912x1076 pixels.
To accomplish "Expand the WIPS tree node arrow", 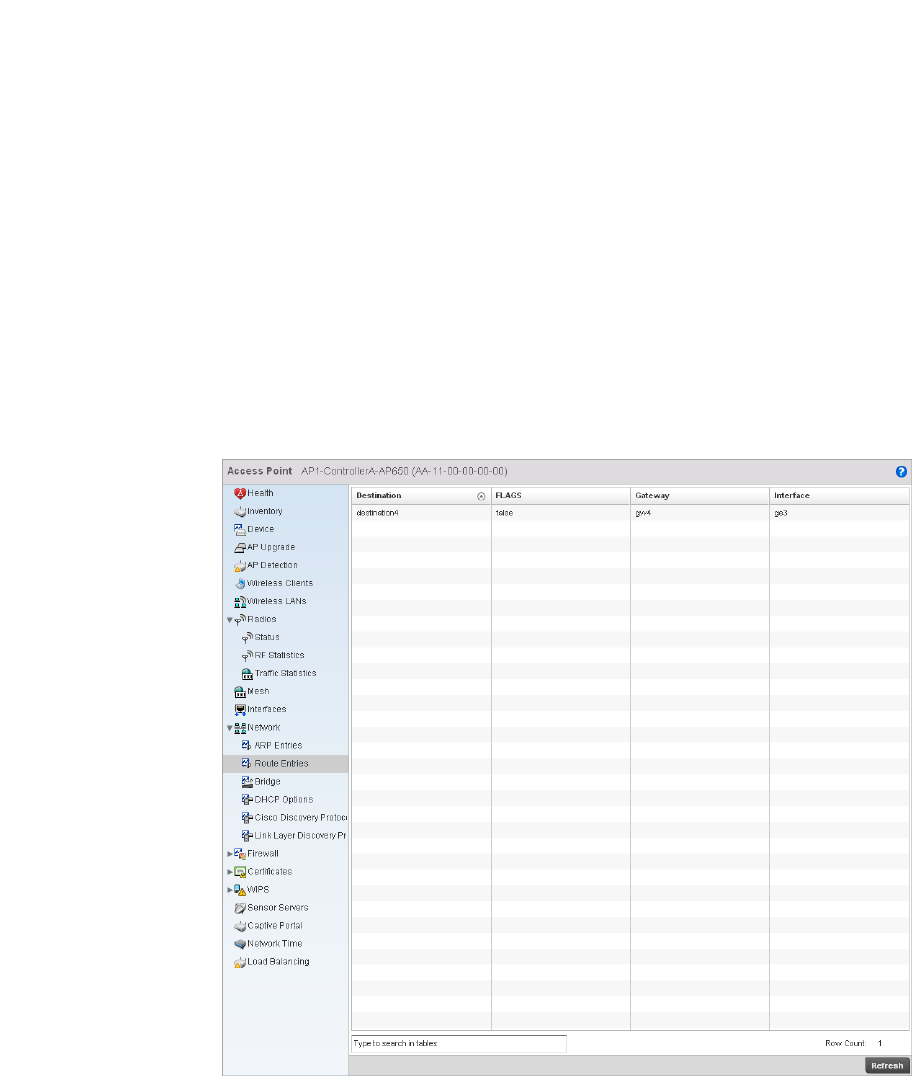I will (230, 890).
